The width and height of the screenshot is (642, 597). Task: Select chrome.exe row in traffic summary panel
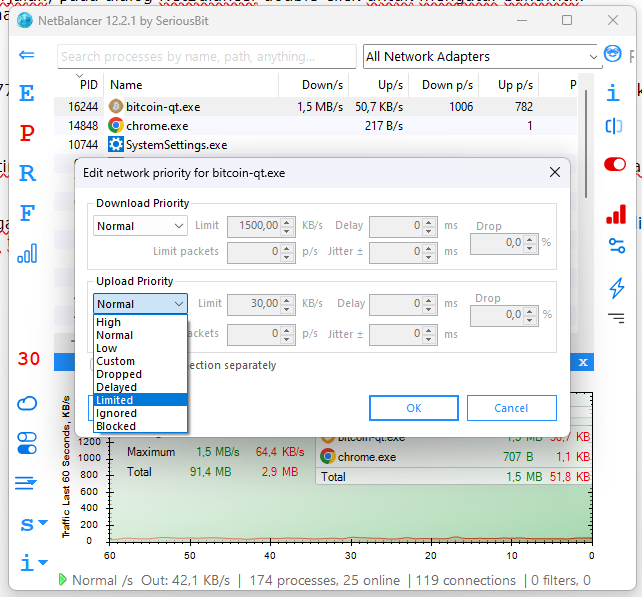tap(454, 457)
